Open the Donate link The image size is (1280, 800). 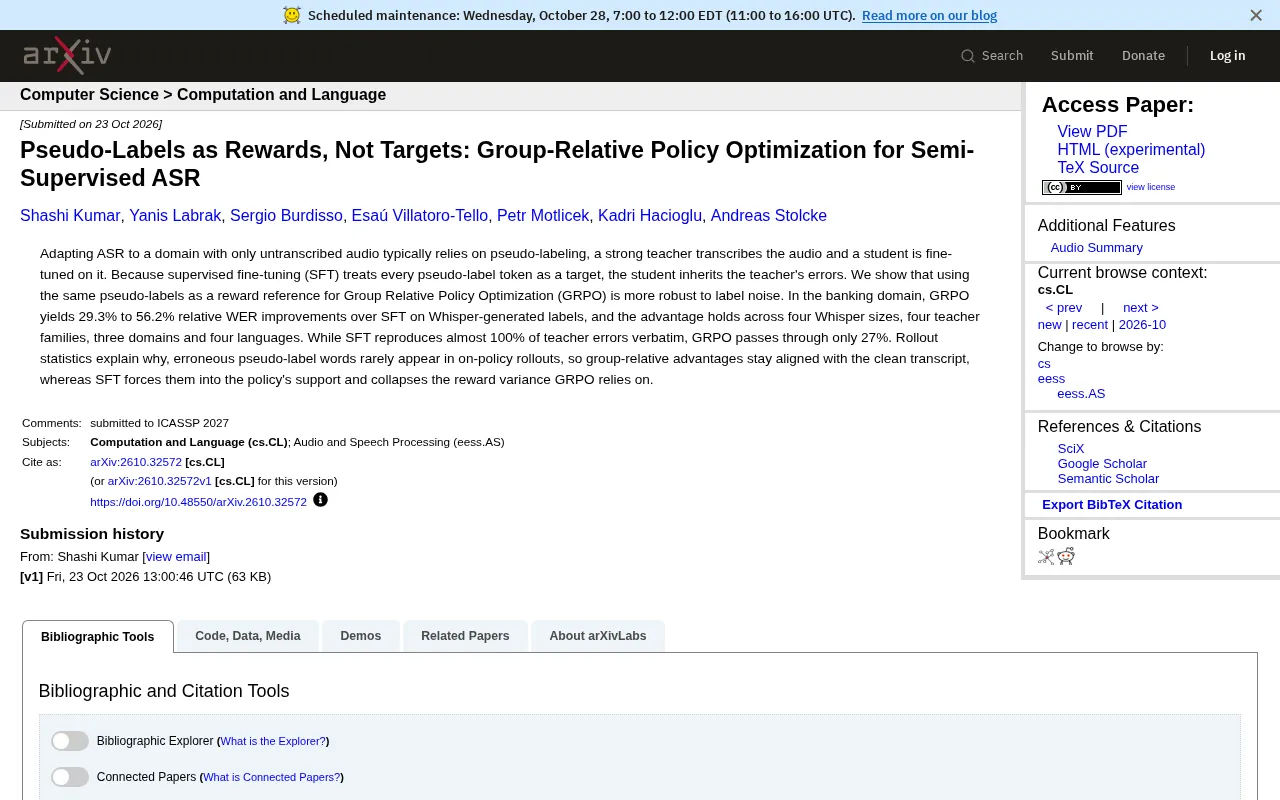point(1143,56)
